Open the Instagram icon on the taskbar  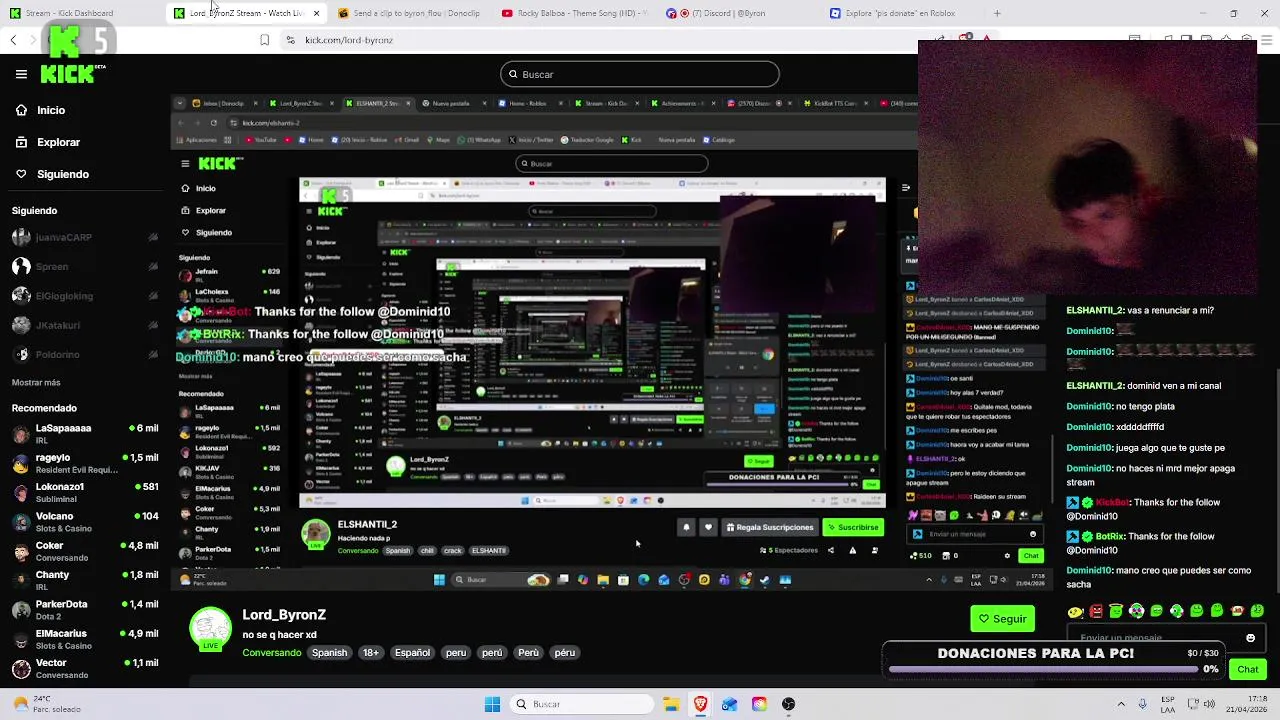pos(759,704)
